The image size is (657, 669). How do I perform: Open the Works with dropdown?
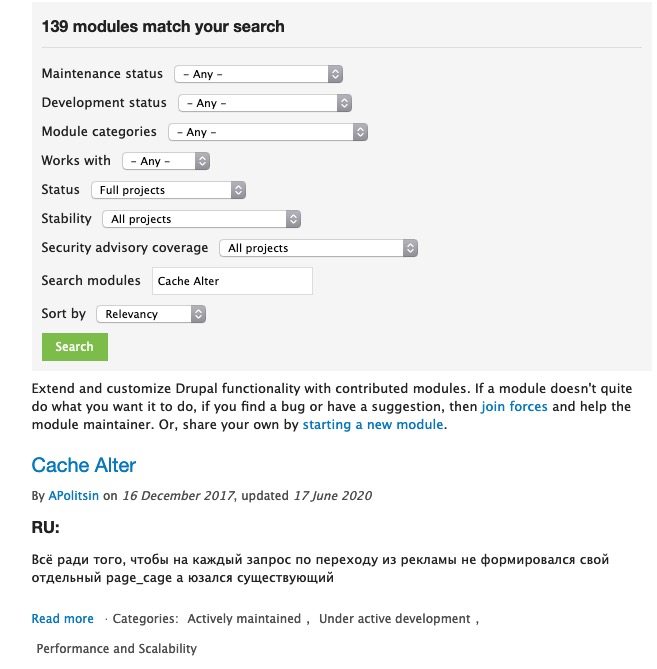[x=166, y=161]
